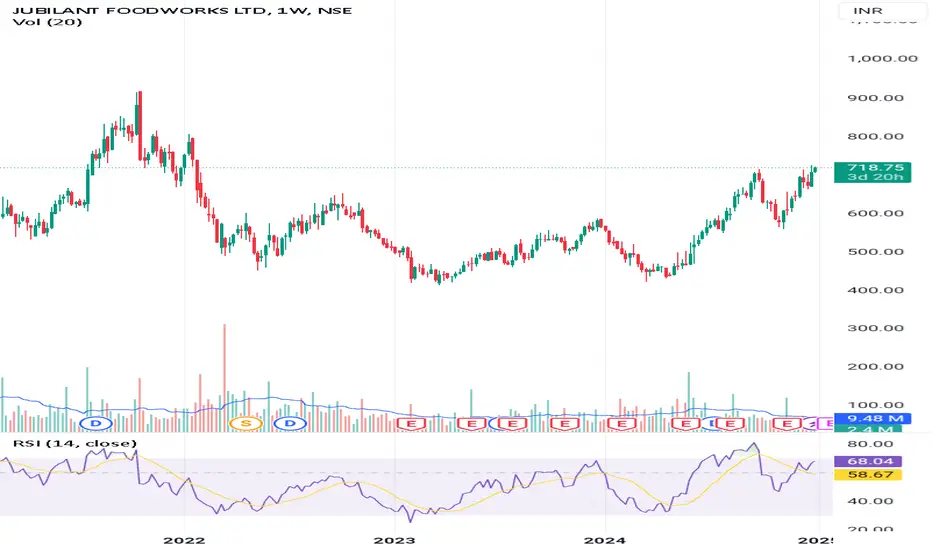
Task: Select the Vol (20) indicator label
Action: pos(47,22)
